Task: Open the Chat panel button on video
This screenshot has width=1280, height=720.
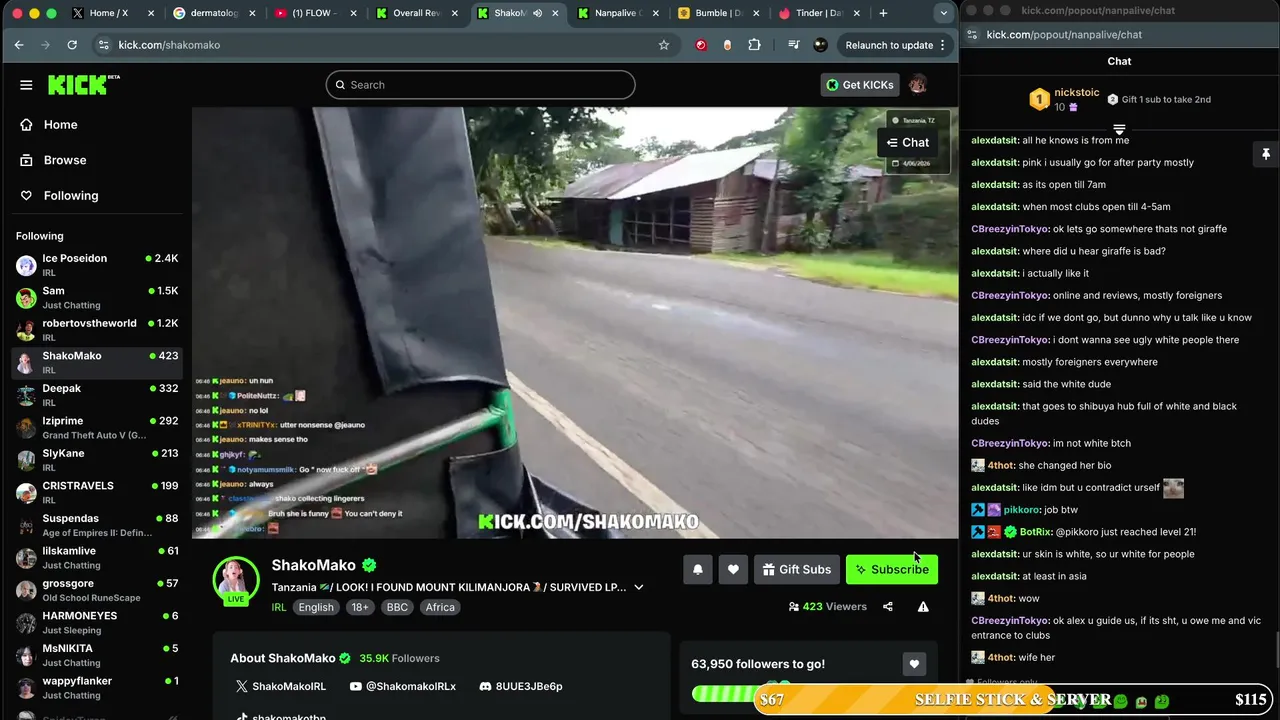Action: (908, 143)
